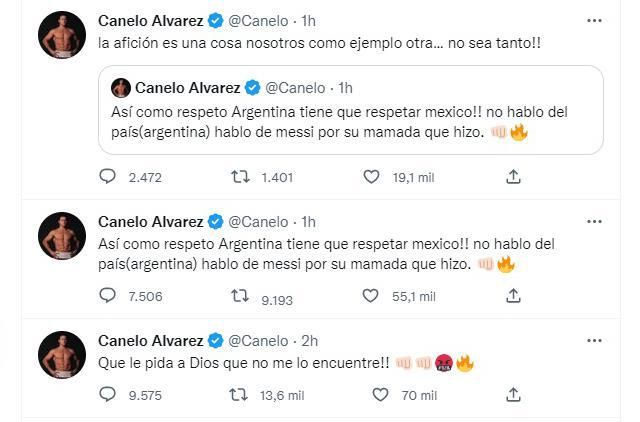Share the first tweet about la afición
Viewport: 640px width, 422px height.
coord(513,177)
